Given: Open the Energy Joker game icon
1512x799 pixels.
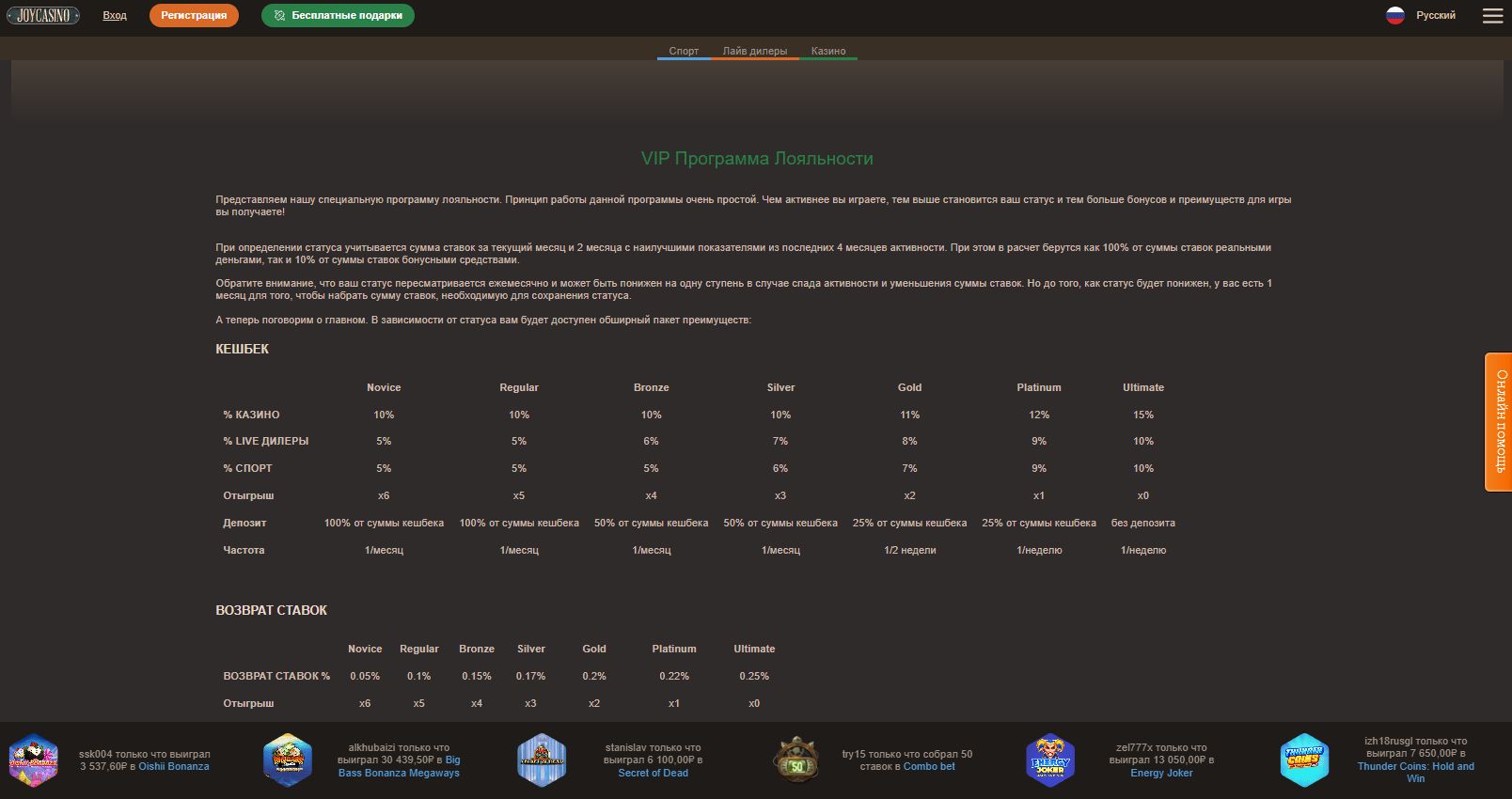Looking at the screenshot, I should pos(1050,760).
